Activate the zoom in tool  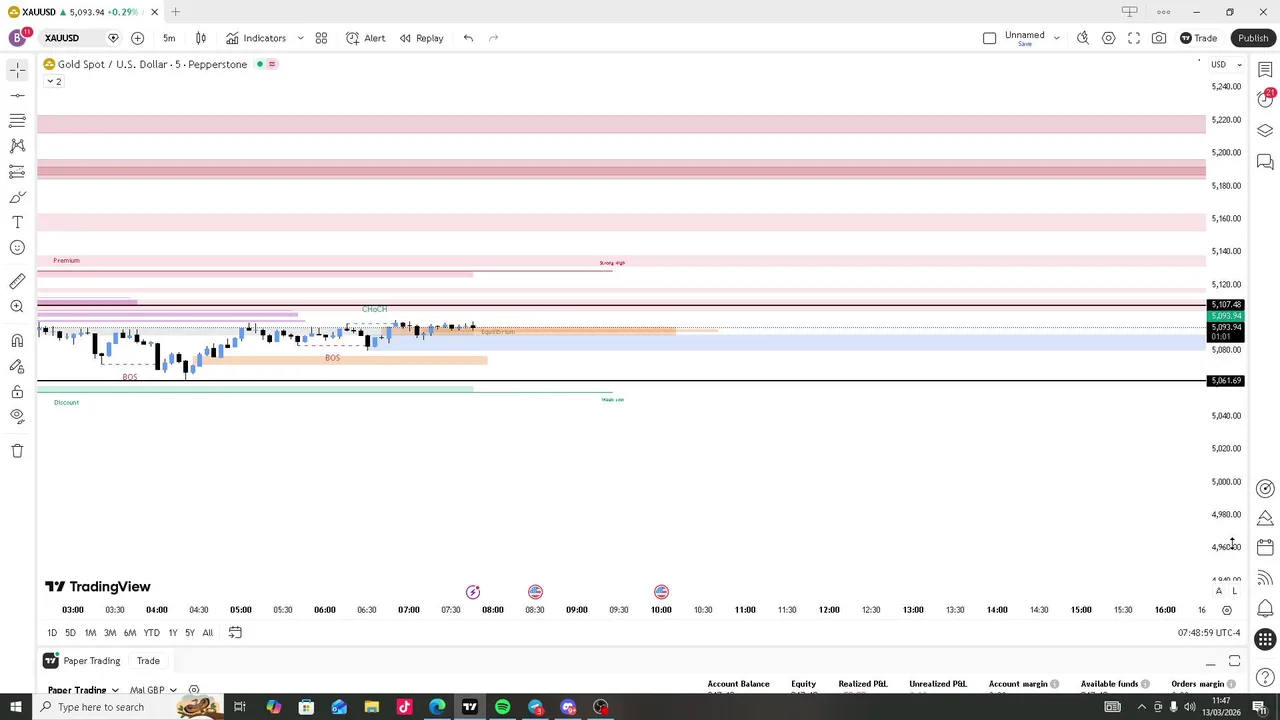coord(17,307)
